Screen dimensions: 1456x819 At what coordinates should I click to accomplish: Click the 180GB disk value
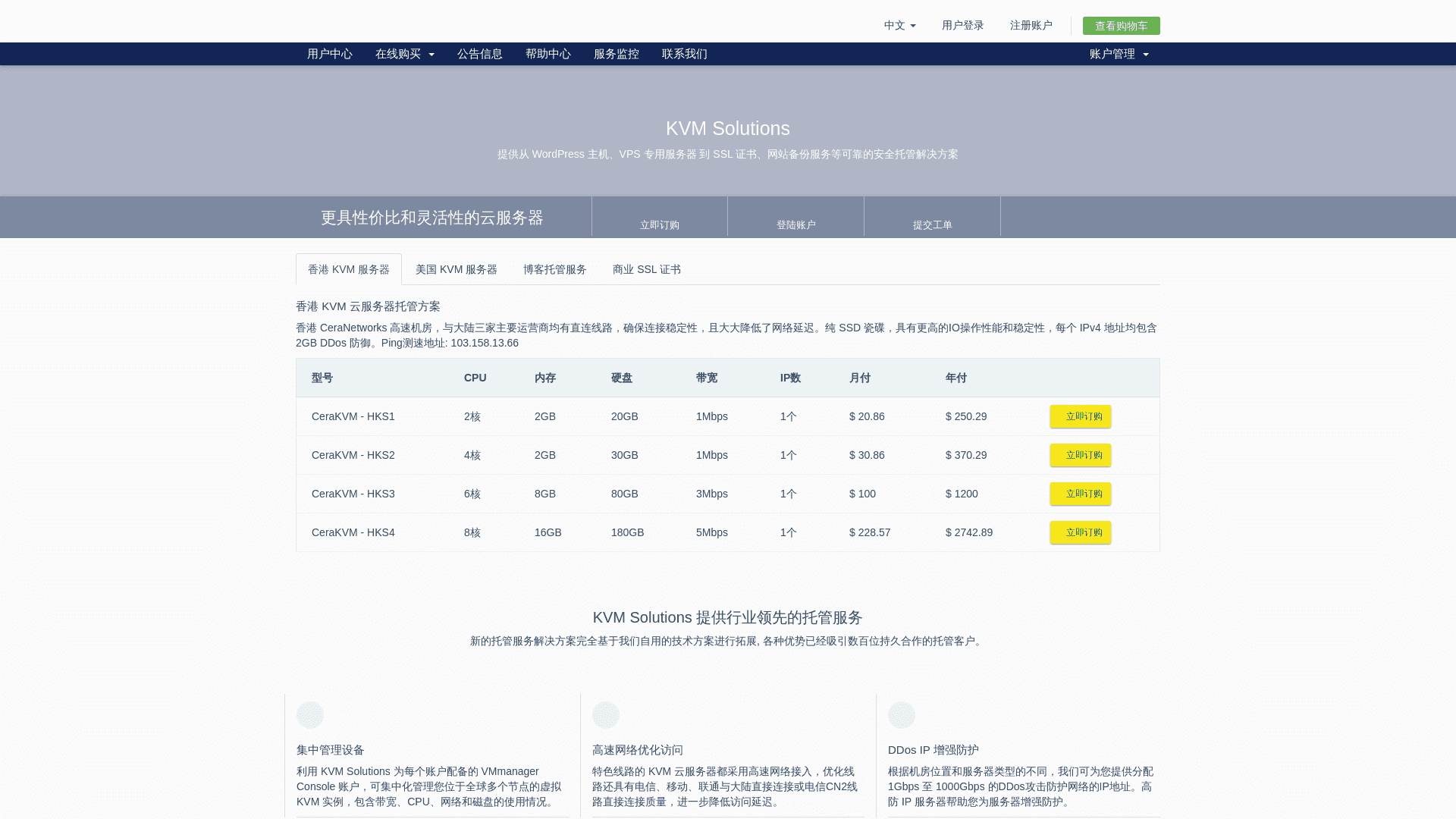click(x=627, y=532)
